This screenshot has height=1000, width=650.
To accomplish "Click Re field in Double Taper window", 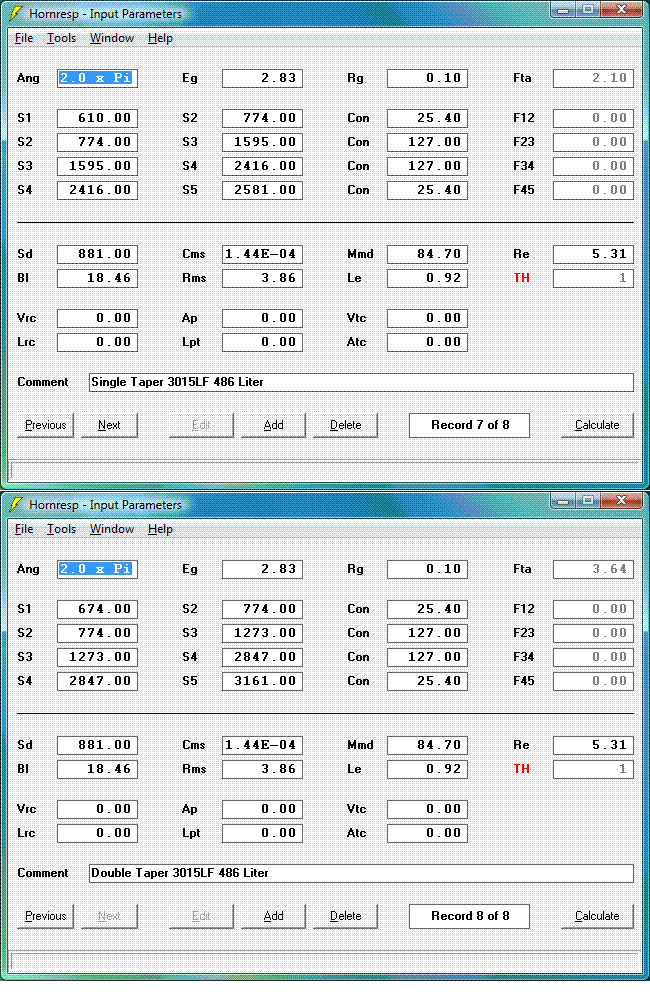I will [x=593, y=746].
